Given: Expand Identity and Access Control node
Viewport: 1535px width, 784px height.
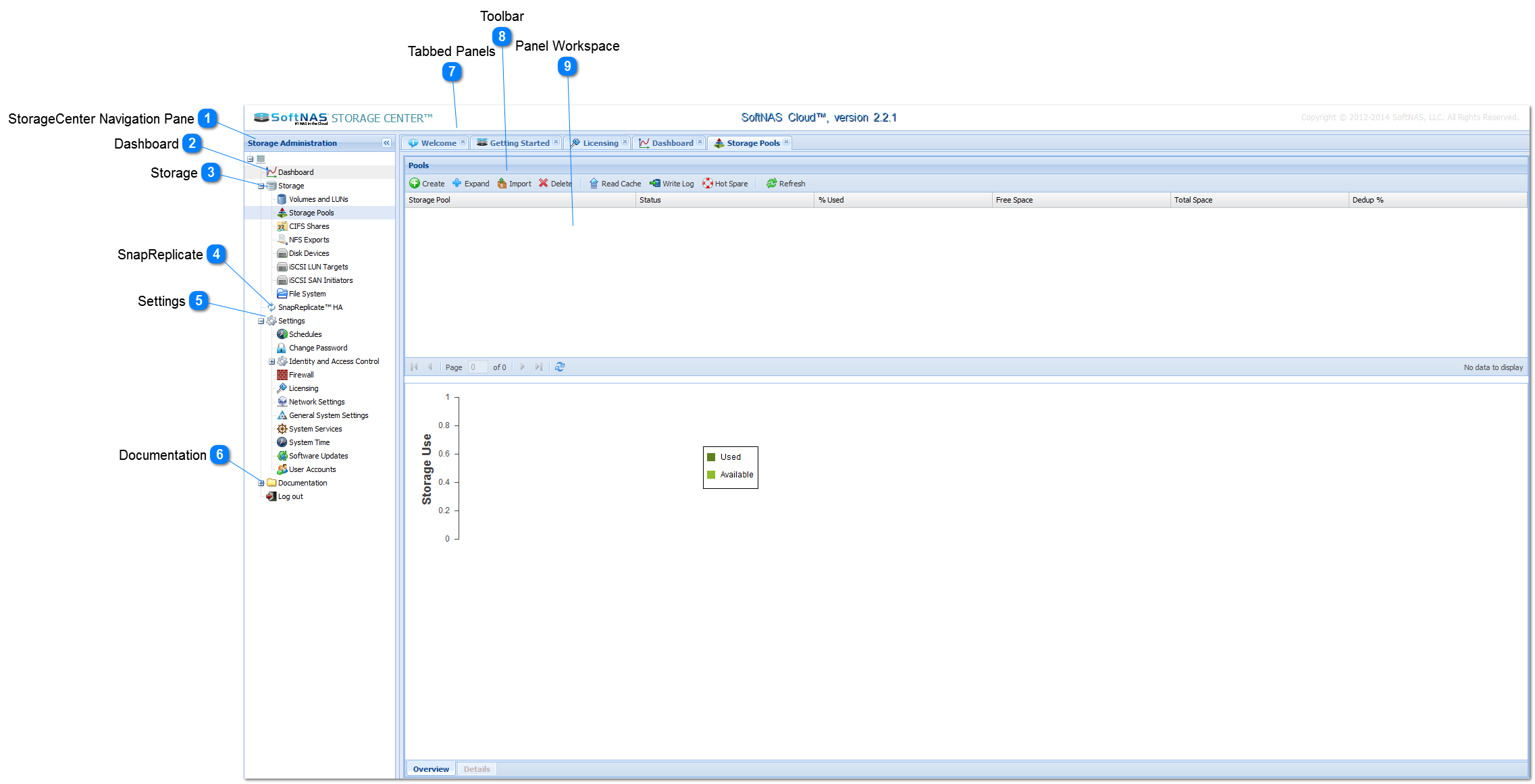Looking at the screenshot, I should click(x=271, y=361).
